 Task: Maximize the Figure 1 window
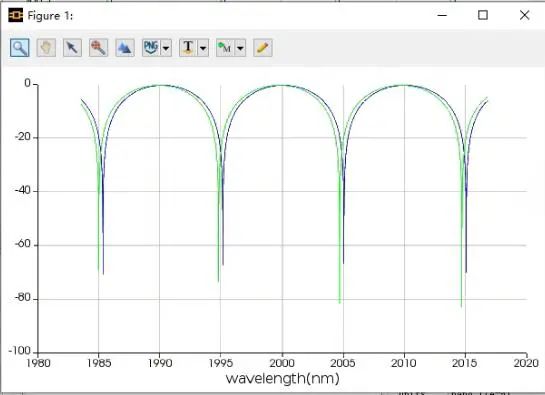pos(483,15)
